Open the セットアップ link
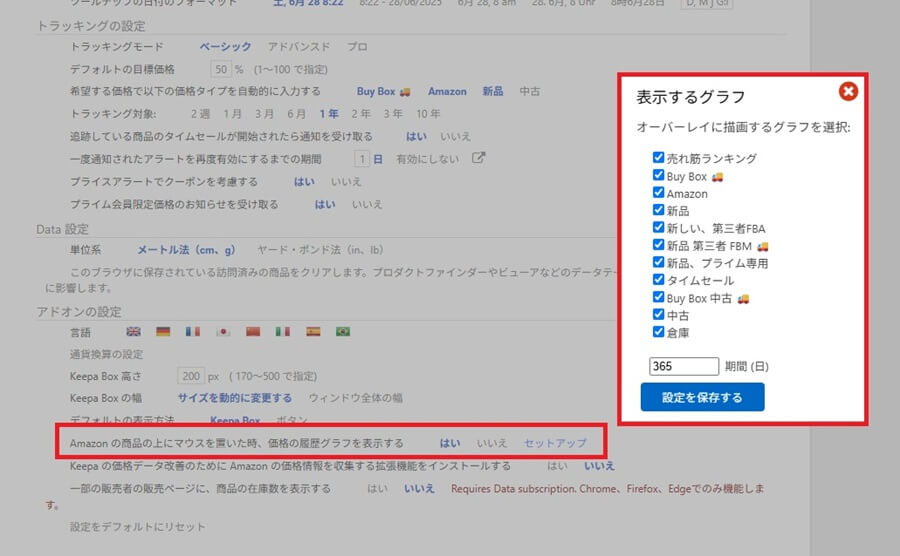 point(555,443)
